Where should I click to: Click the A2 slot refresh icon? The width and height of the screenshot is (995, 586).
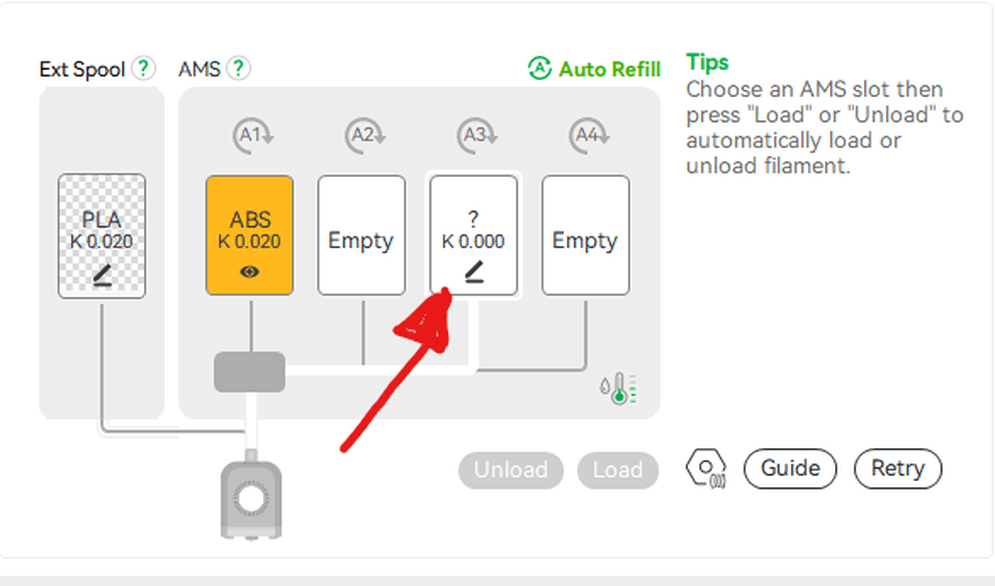tap(361, 135)
